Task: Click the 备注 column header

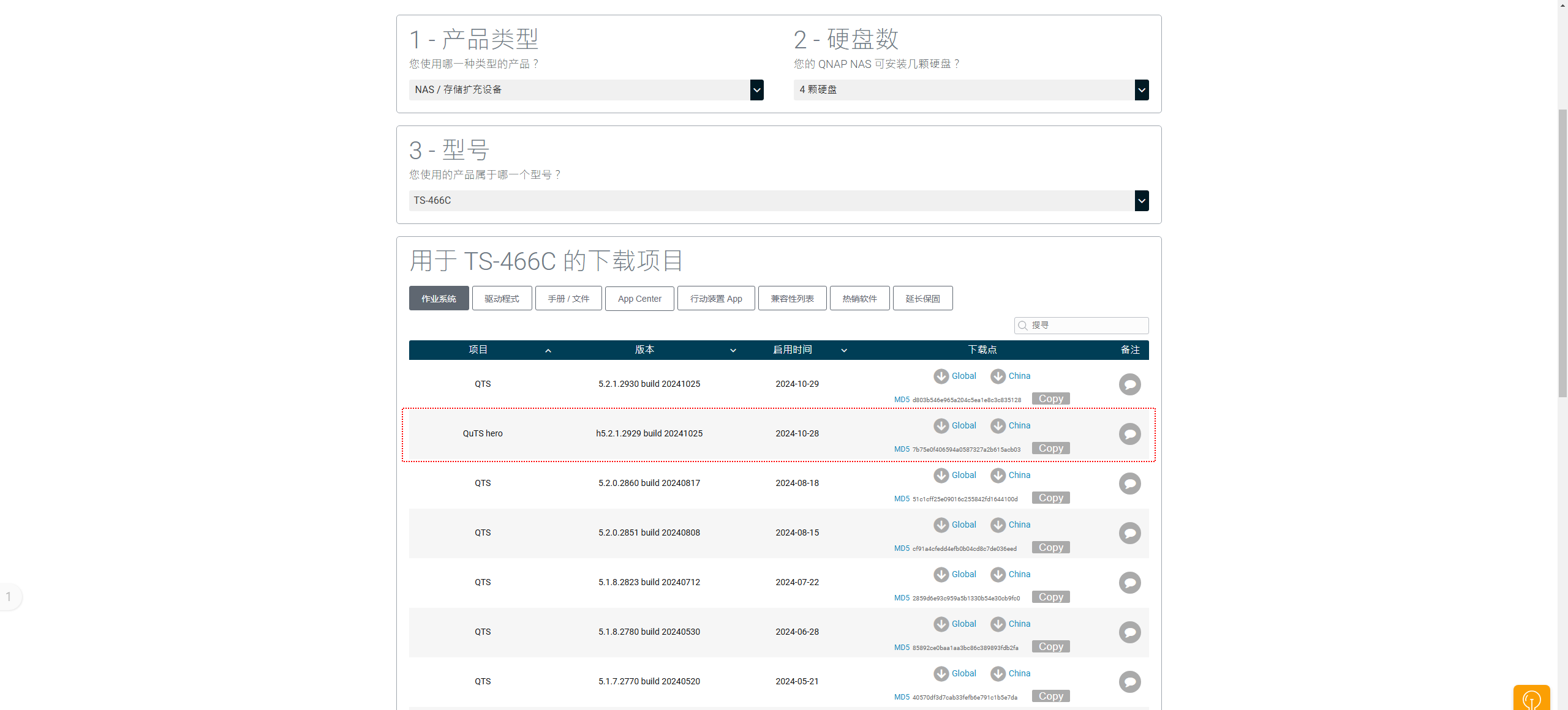Action: click(1130, 350)
